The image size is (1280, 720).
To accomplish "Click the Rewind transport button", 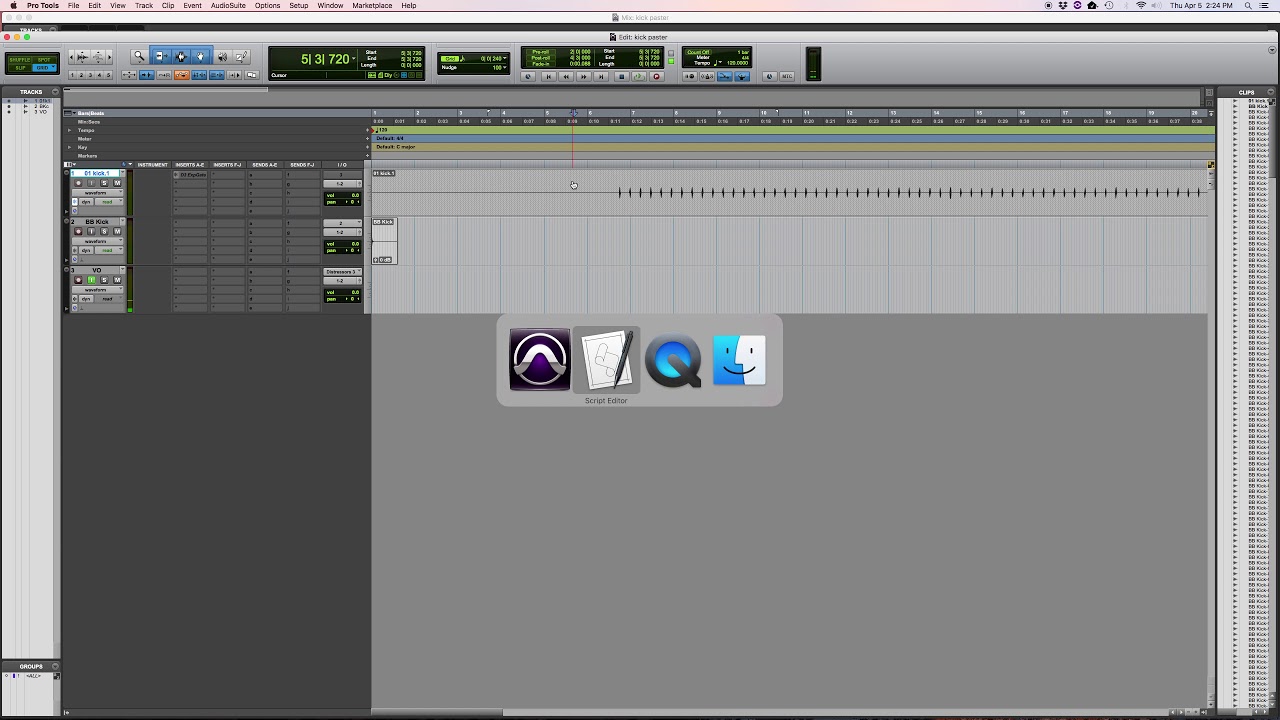I will pyautogui.click(x=566, y=76).
